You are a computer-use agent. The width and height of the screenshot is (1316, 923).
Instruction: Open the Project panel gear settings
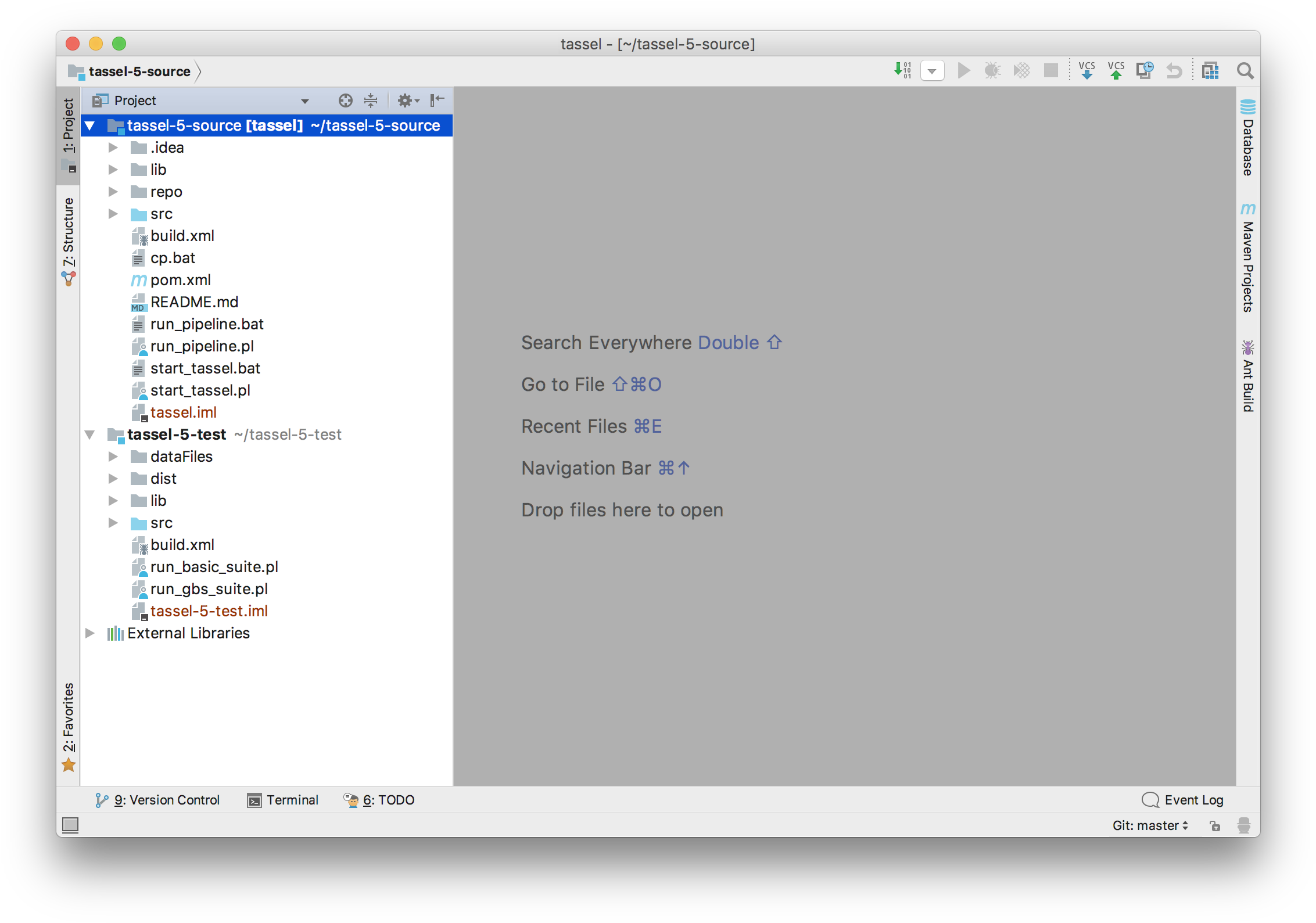(408, 100)
